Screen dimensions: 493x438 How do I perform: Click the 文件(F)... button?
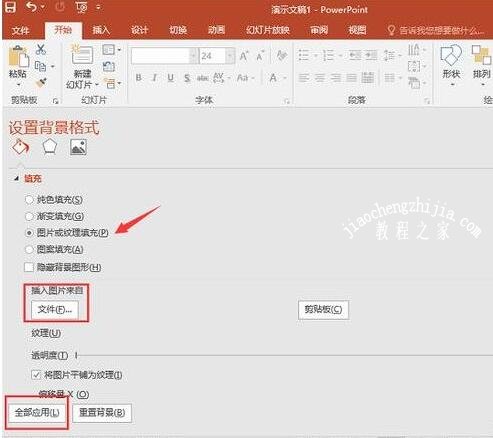[55, 310]
